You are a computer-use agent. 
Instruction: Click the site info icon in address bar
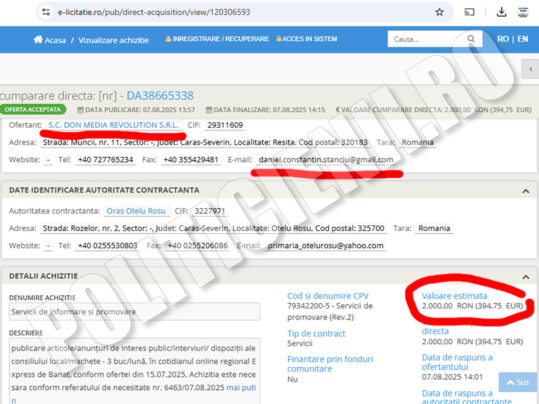tap(46, 12)
